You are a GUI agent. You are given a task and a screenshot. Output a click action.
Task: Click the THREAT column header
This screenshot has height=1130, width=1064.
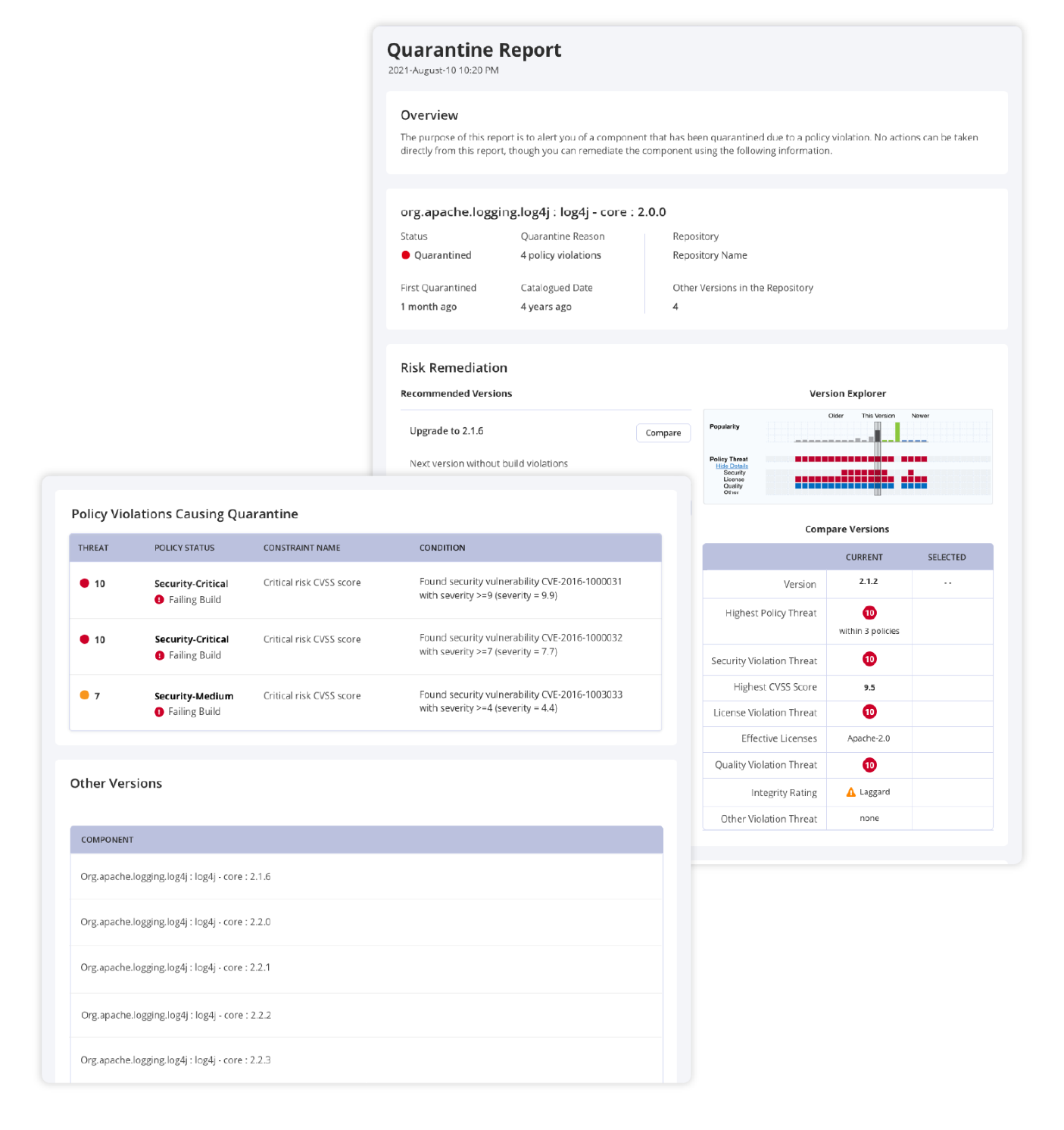pos(93,548)
